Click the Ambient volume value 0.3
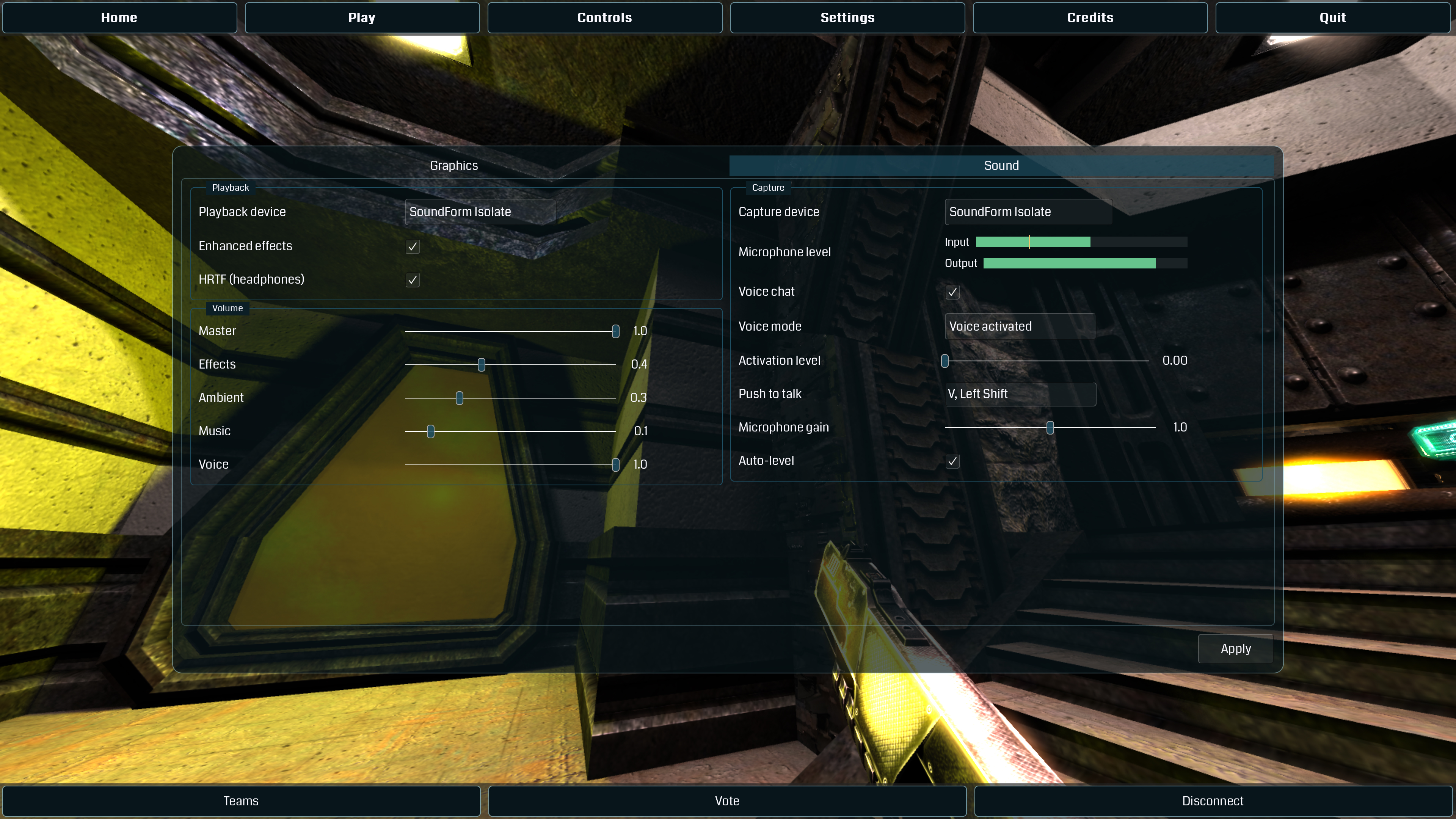Viewport: 1456px width, 819px height. click(x=639, y=398)
